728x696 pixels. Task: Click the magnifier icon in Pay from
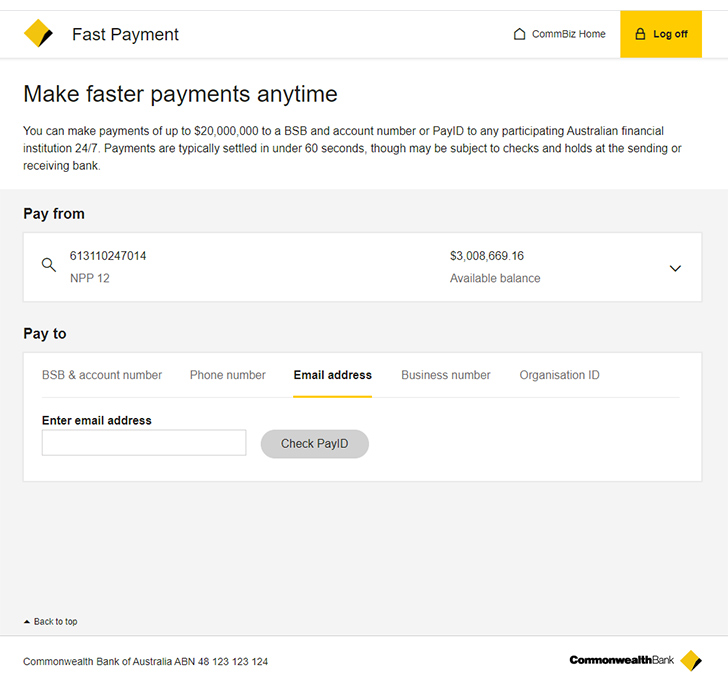48,265
